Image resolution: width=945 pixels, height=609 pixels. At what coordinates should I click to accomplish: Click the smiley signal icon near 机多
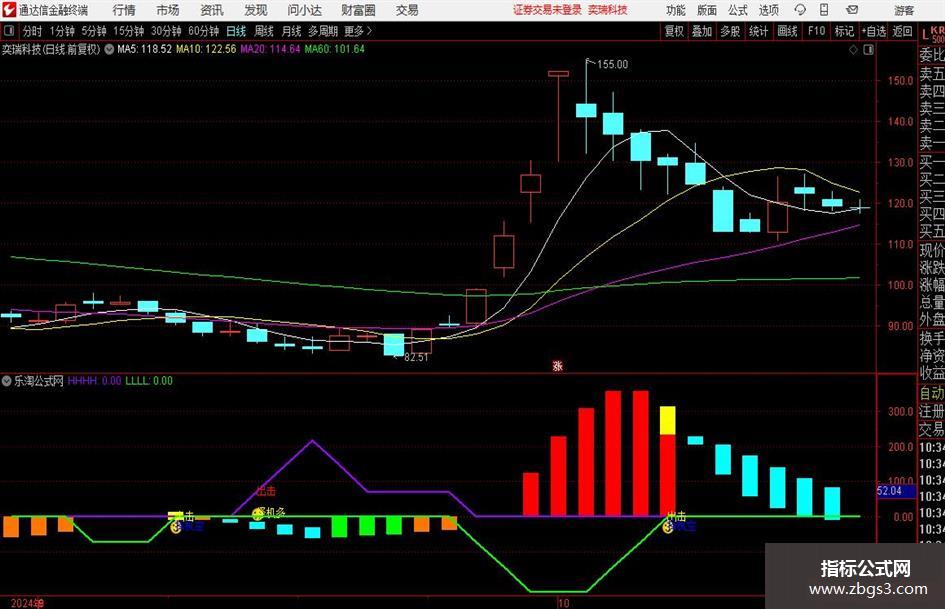click(258, 513)
